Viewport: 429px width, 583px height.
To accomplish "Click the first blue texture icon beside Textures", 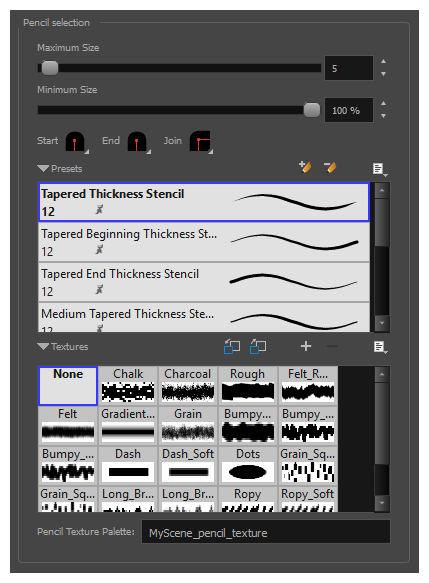I will pos(232,347).
